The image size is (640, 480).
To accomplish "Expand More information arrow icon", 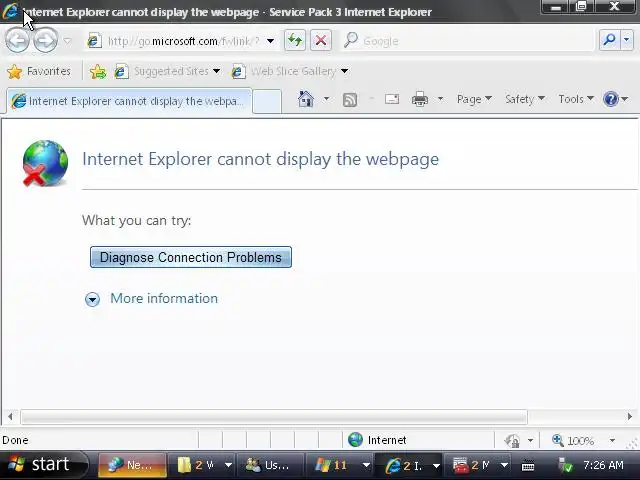I will 92,299.
